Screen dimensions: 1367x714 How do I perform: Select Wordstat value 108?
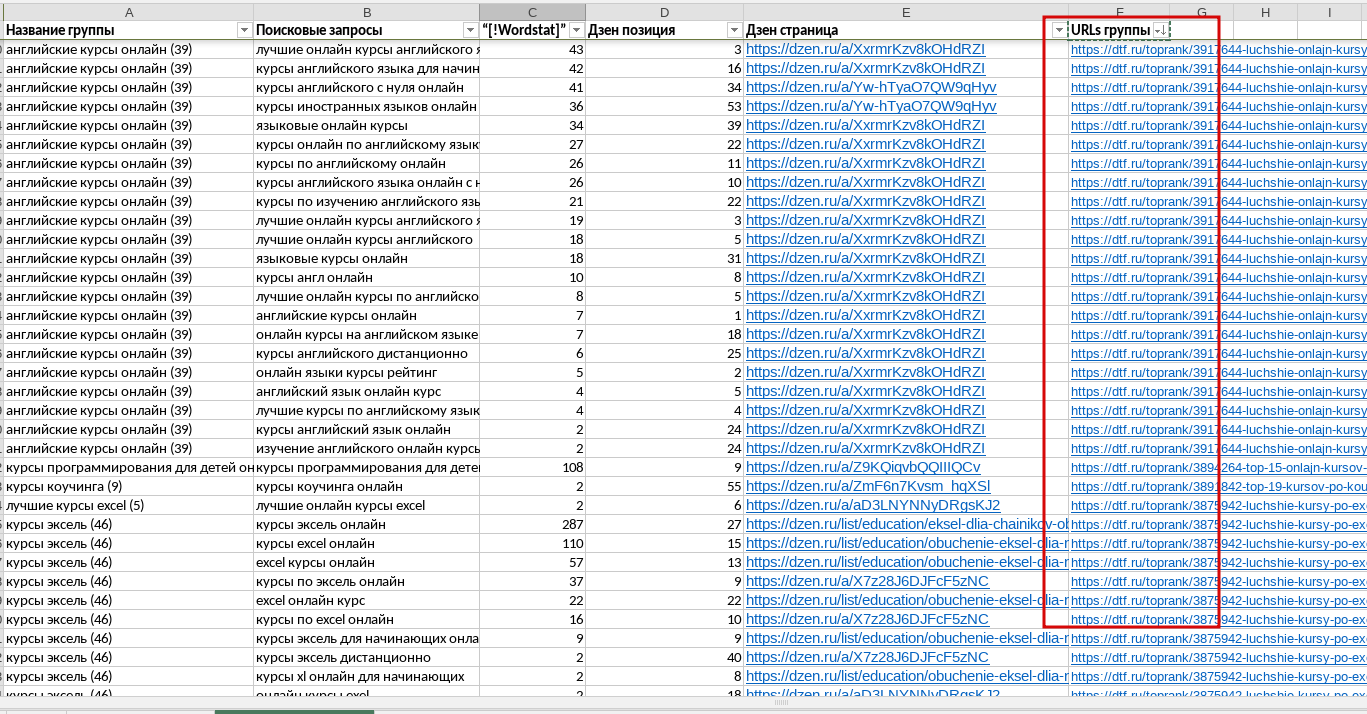point(531,467)
